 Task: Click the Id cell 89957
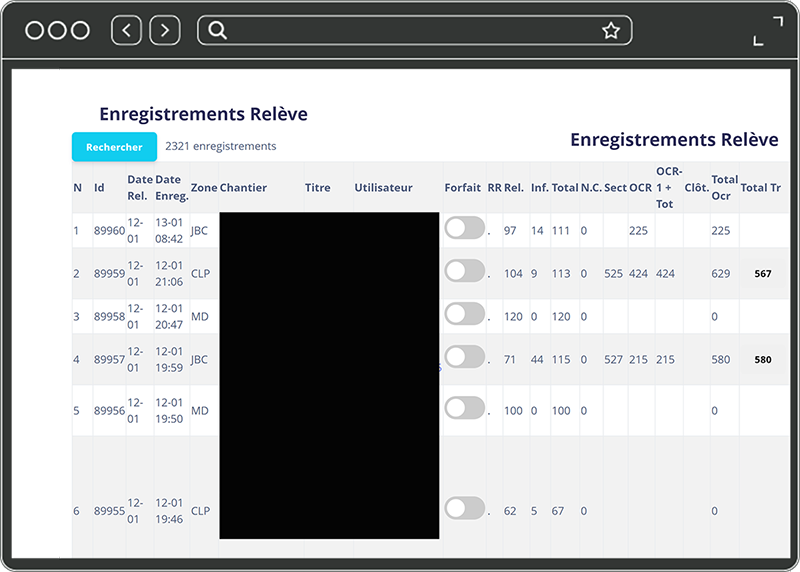(109, 359)
